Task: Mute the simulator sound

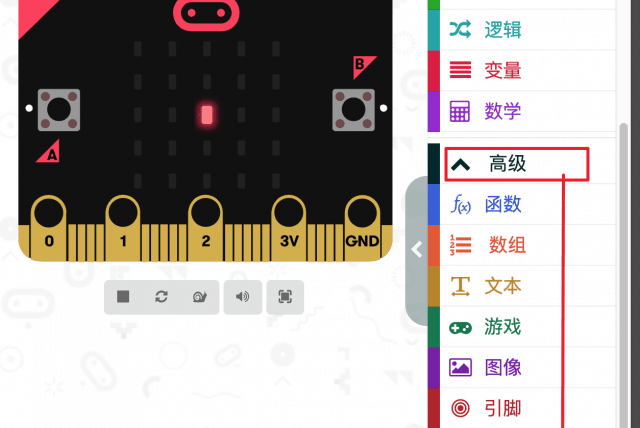Action: [x=243, y=297]
